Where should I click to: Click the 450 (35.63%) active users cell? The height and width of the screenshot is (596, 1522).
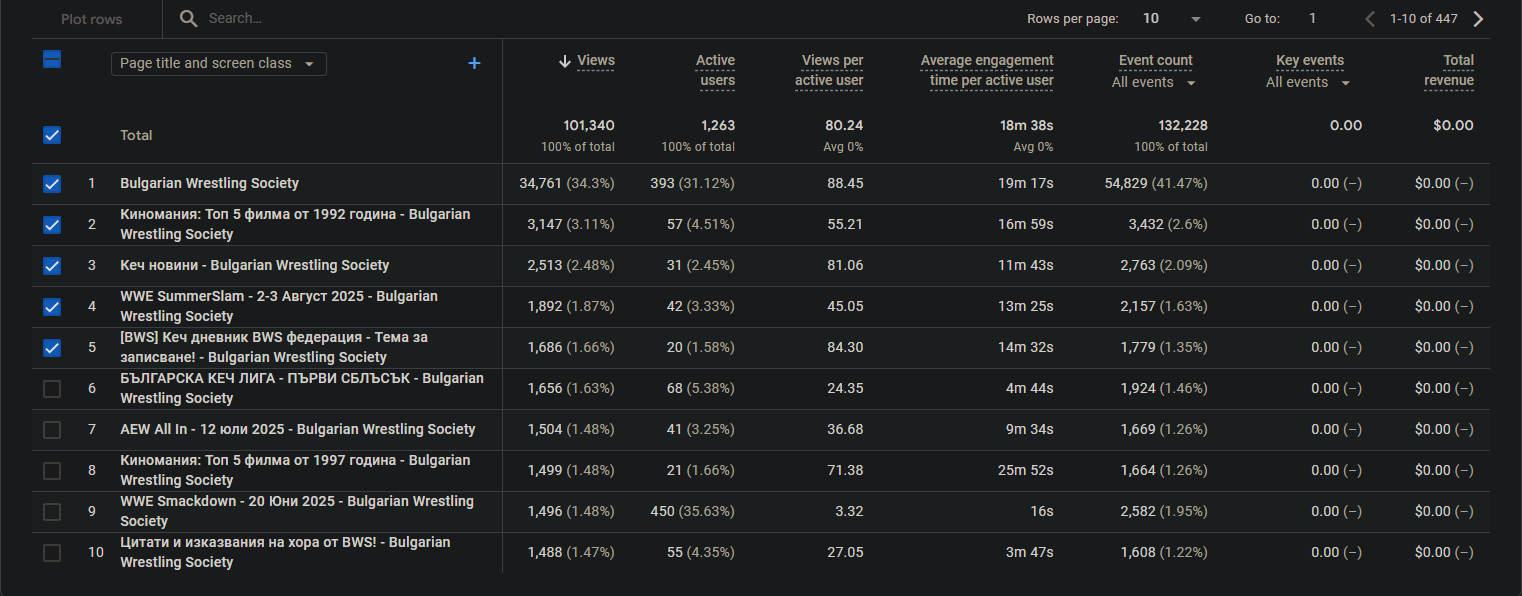pos(692,512)
